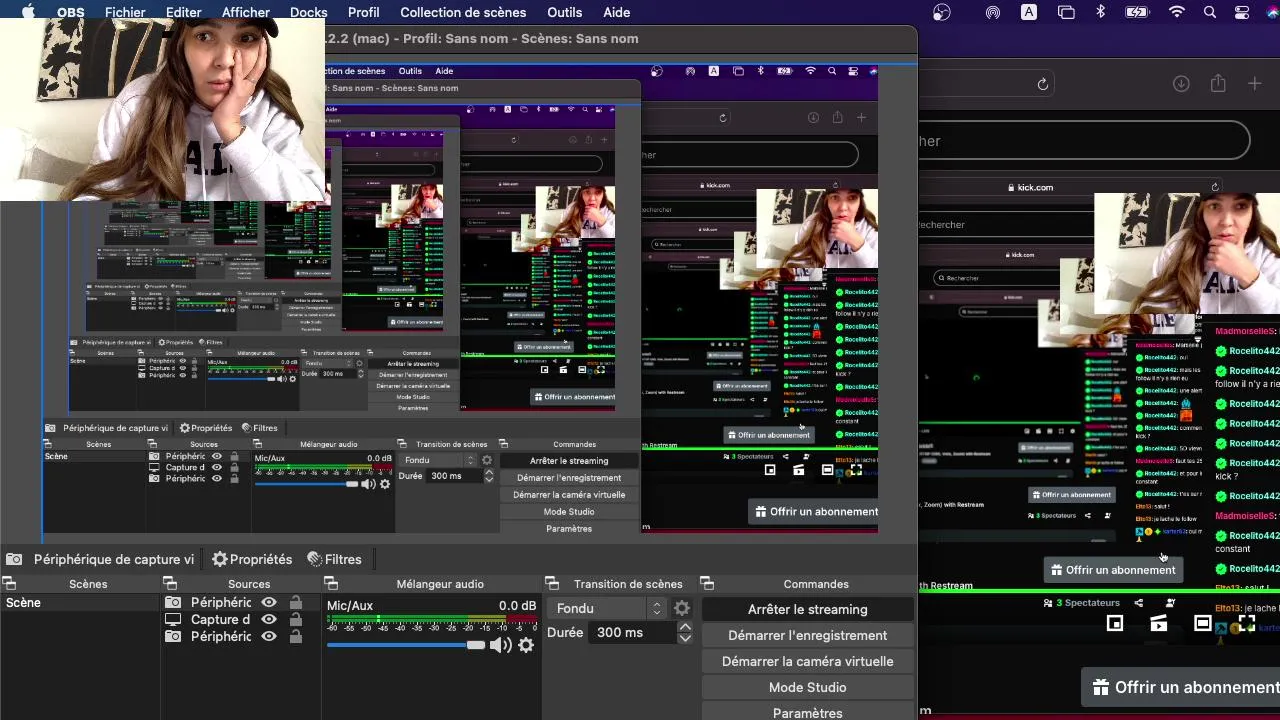Open the input source A menu bar icon
1280x720 pixels.
[x=1029, y=12]
